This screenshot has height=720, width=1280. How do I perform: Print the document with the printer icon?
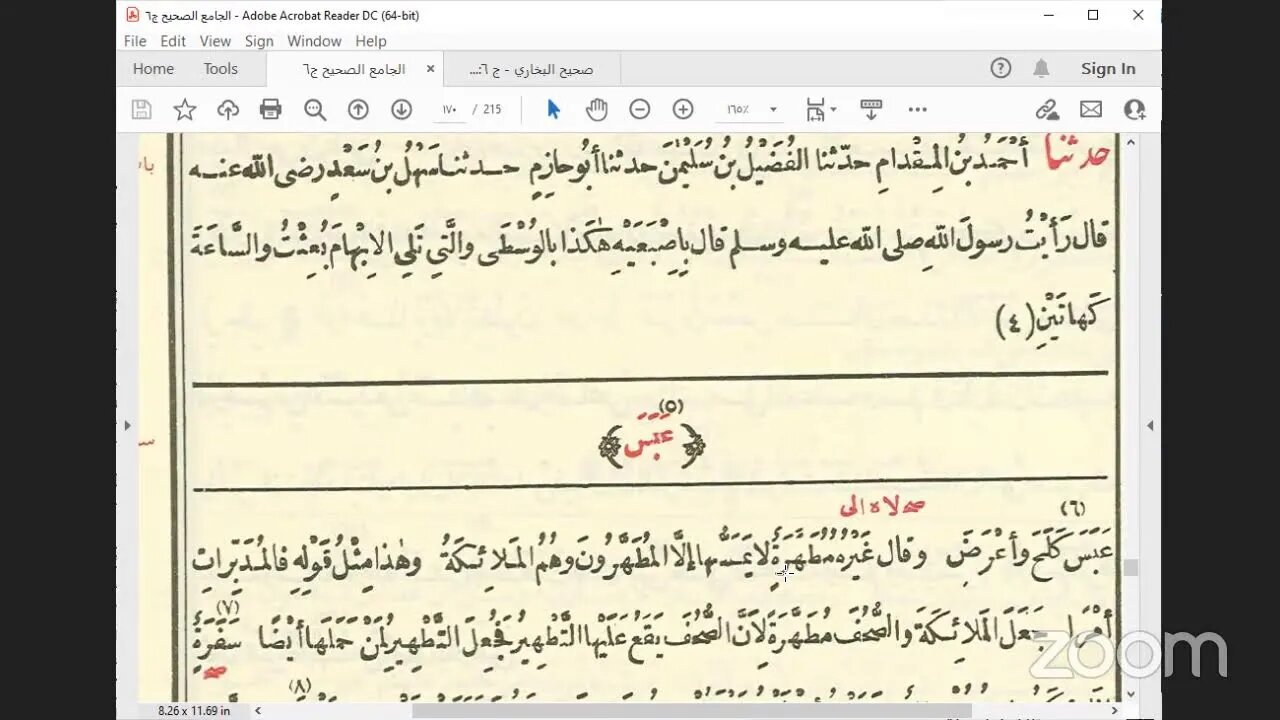(x=271, y=110)
